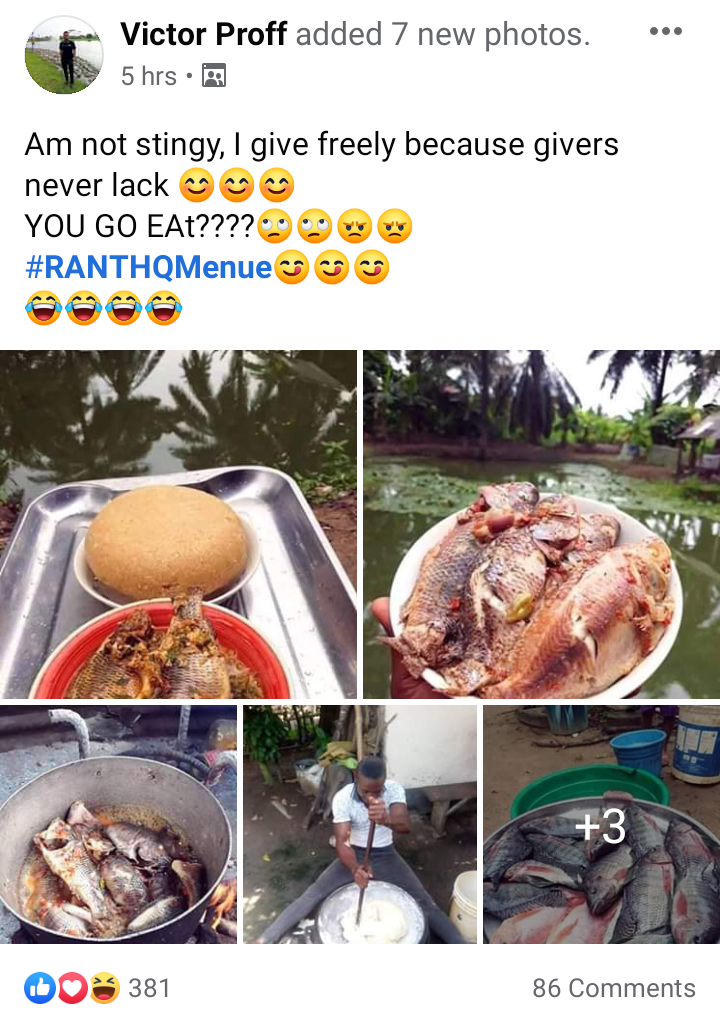This screenshot has width=720, height=1019.
Task: Open the Victor Proff profile name link
Action: point(203,34)
